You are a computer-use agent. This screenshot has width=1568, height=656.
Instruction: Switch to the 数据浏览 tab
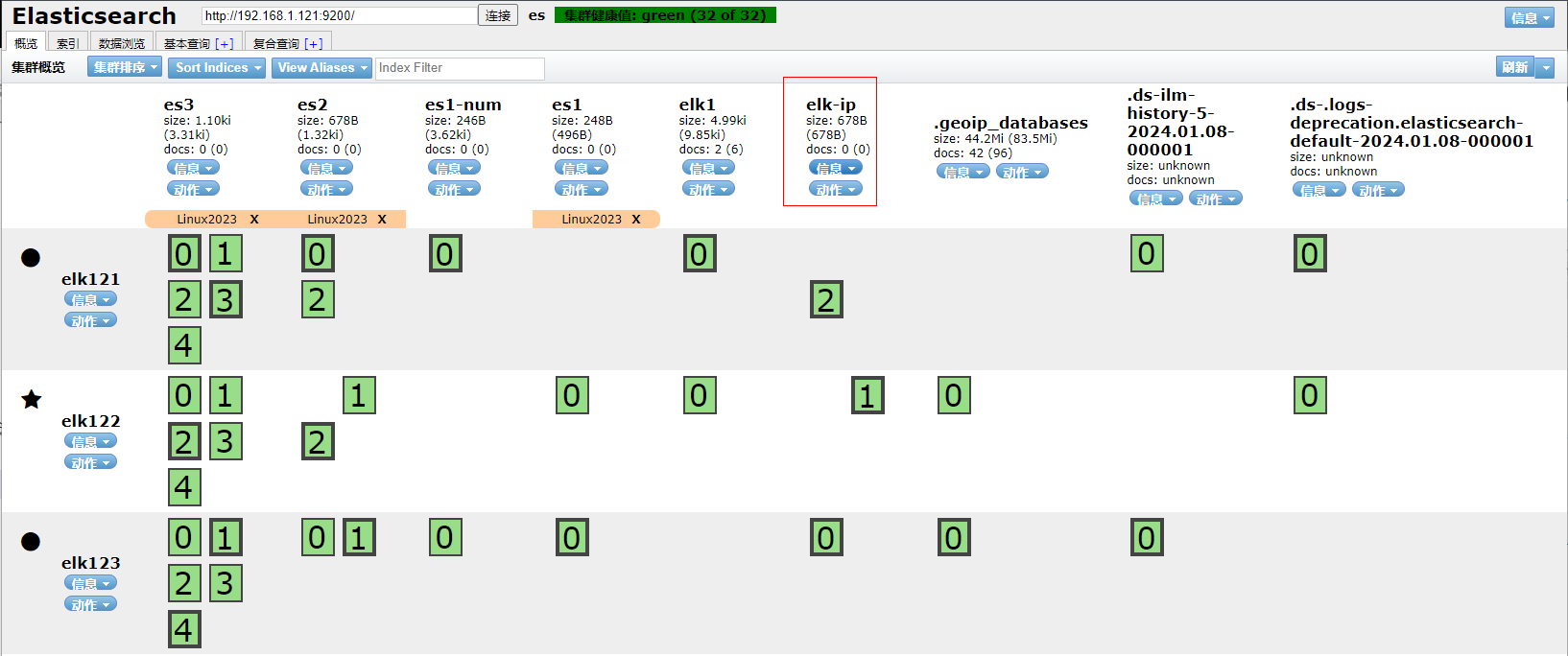pyautogui.click(x=122, y=43)
